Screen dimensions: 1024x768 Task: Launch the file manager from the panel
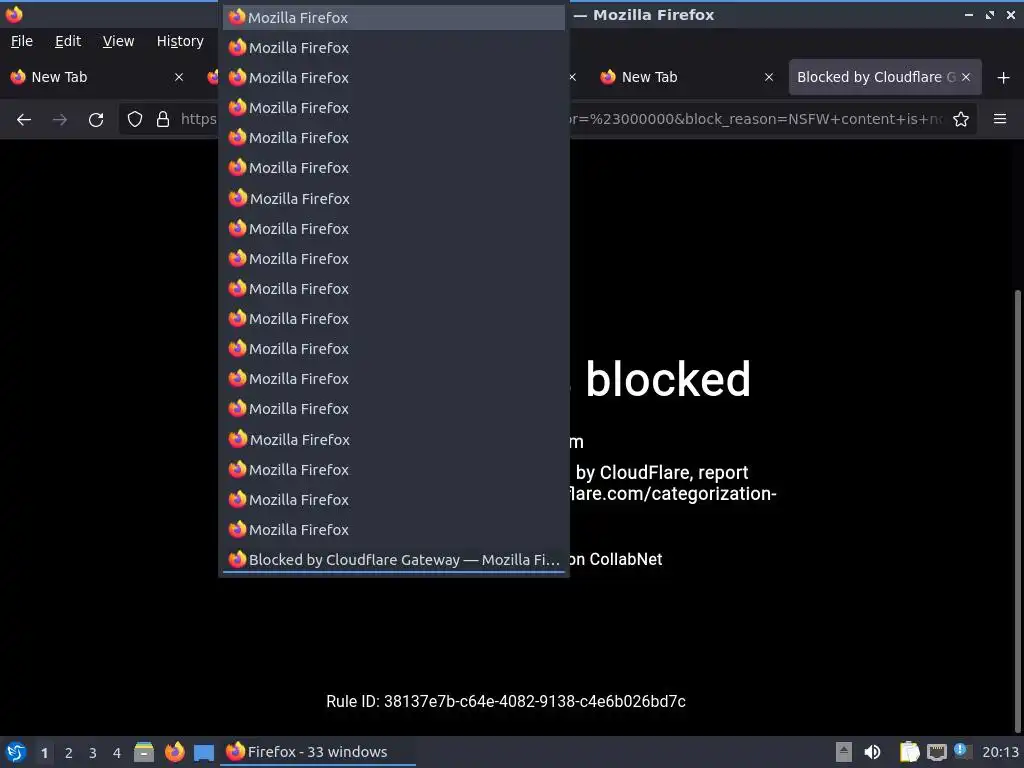144,752
